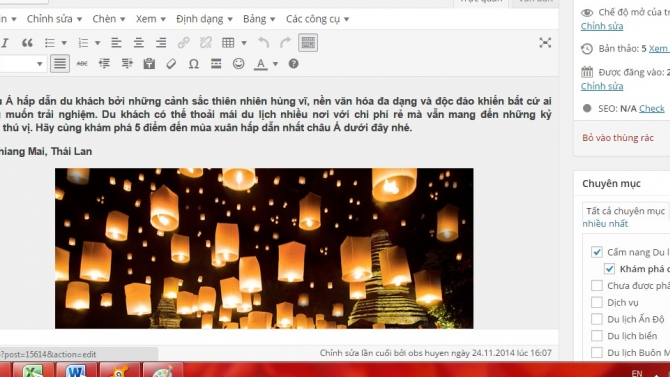The height and width of the screenshot is (377, 670).
Task: Insert special character omega
Action: pyautogui.click(x=194, y=64)
